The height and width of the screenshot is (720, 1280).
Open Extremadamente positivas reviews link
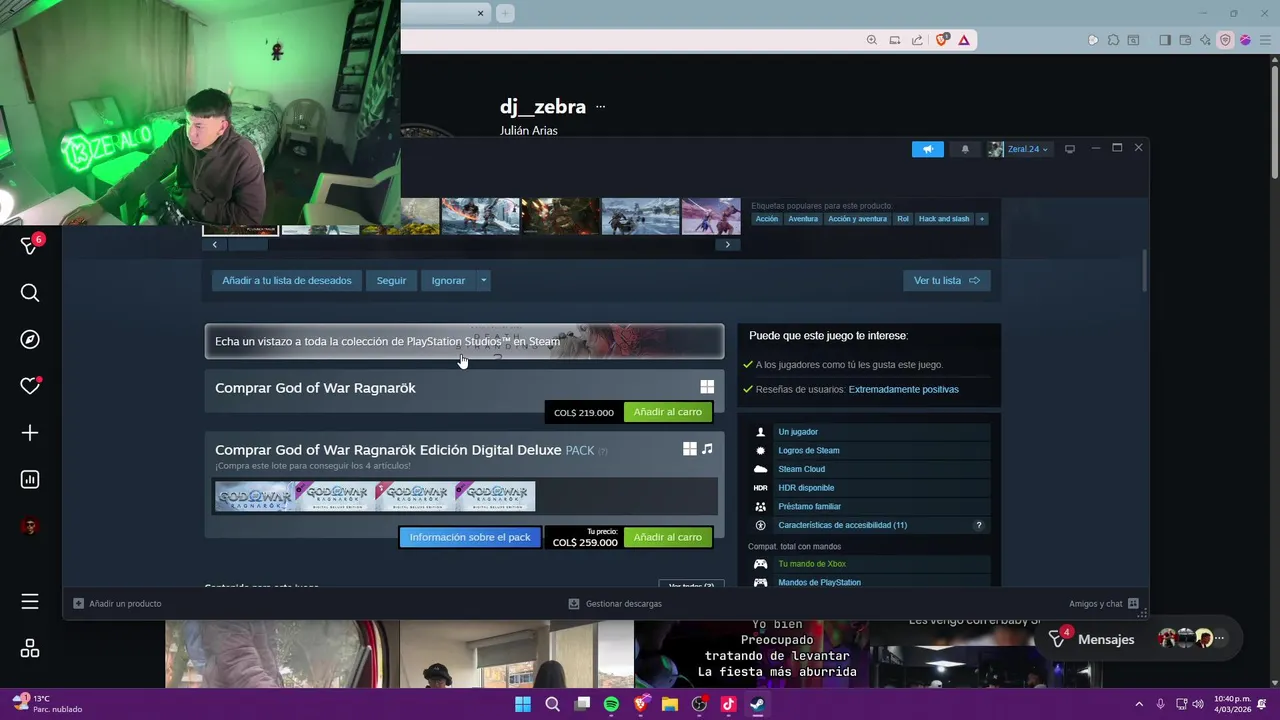[x=903, y=389]
